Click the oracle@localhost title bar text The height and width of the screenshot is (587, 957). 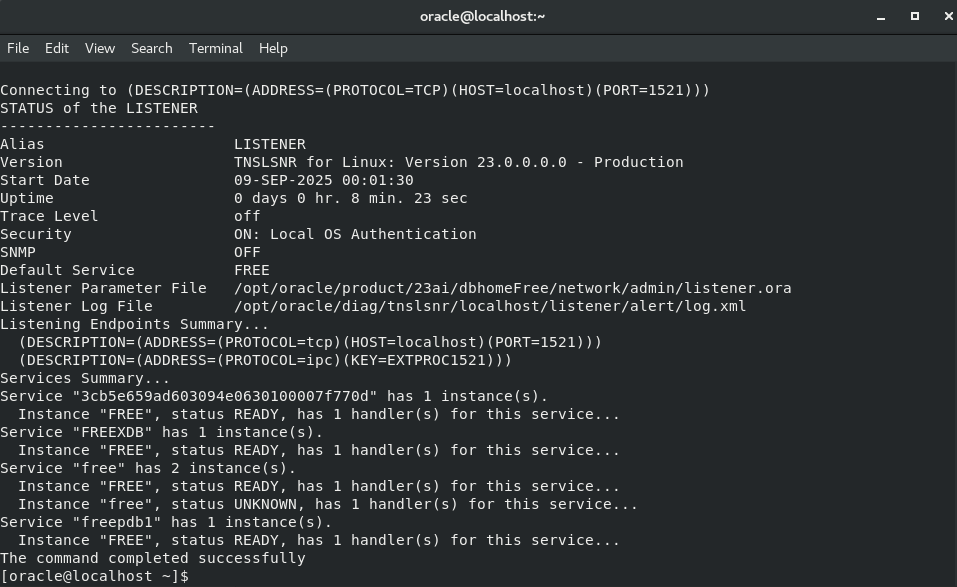coord(482,16)
